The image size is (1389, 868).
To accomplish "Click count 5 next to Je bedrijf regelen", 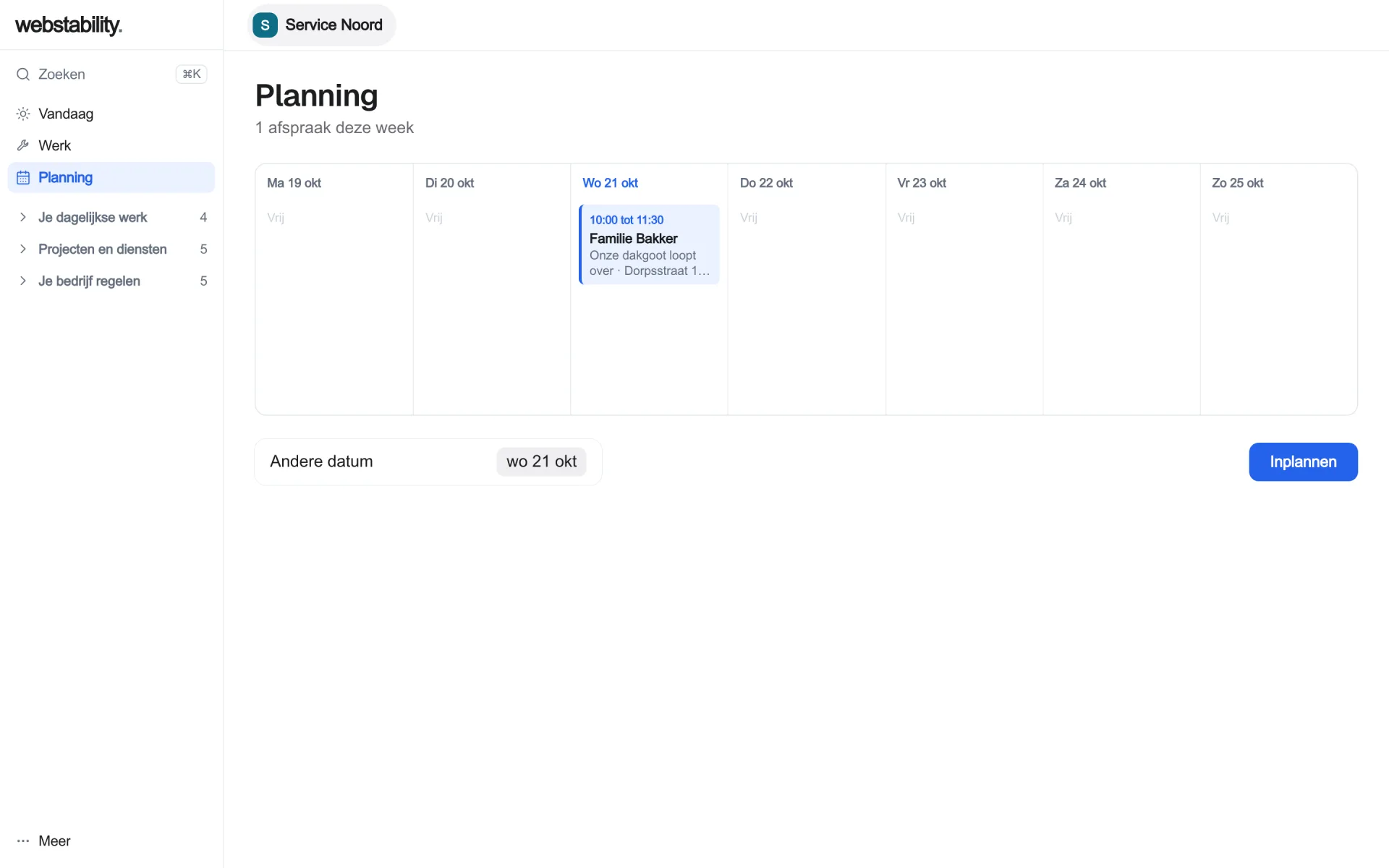I will point(203,281).
